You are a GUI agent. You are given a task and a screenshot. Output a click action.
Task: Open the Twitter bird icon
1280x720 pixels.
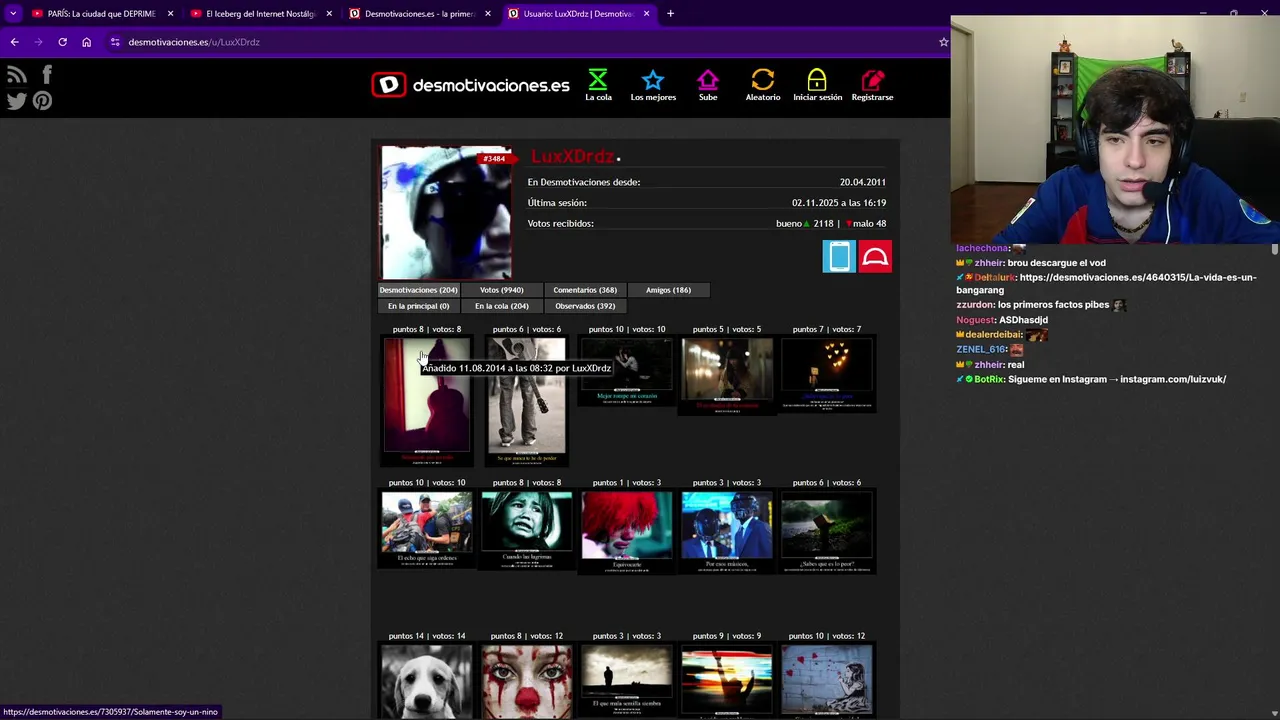click(x=16, y=101)
